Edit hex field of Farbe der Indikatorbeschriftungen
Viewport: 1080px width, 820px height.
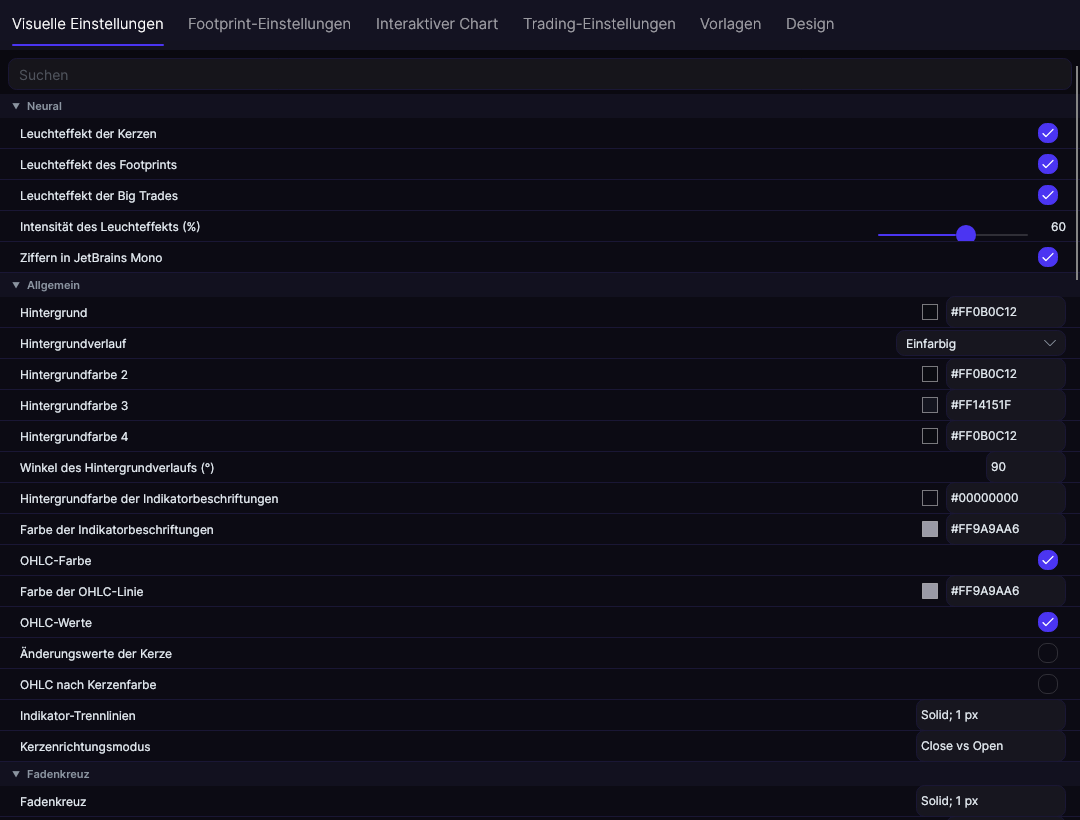tap(1005, 529)
